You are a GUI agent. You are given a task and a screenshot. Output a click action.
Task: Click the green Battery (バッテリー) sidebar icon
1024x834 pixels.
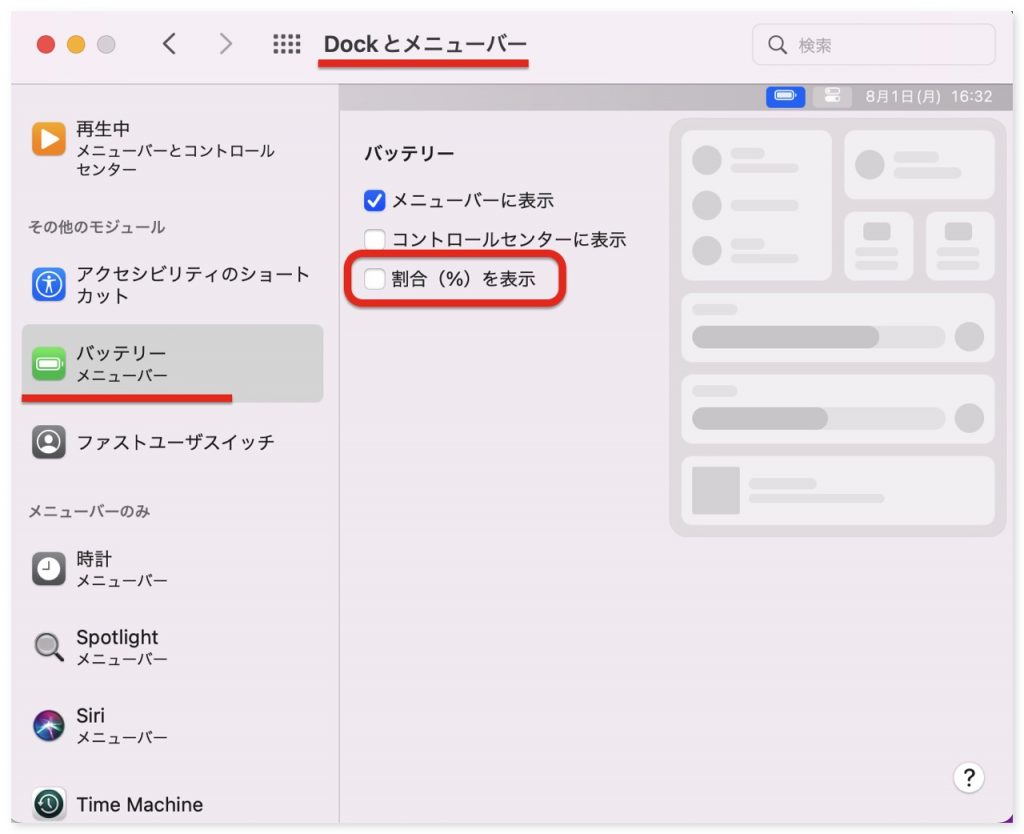(48, 363)
